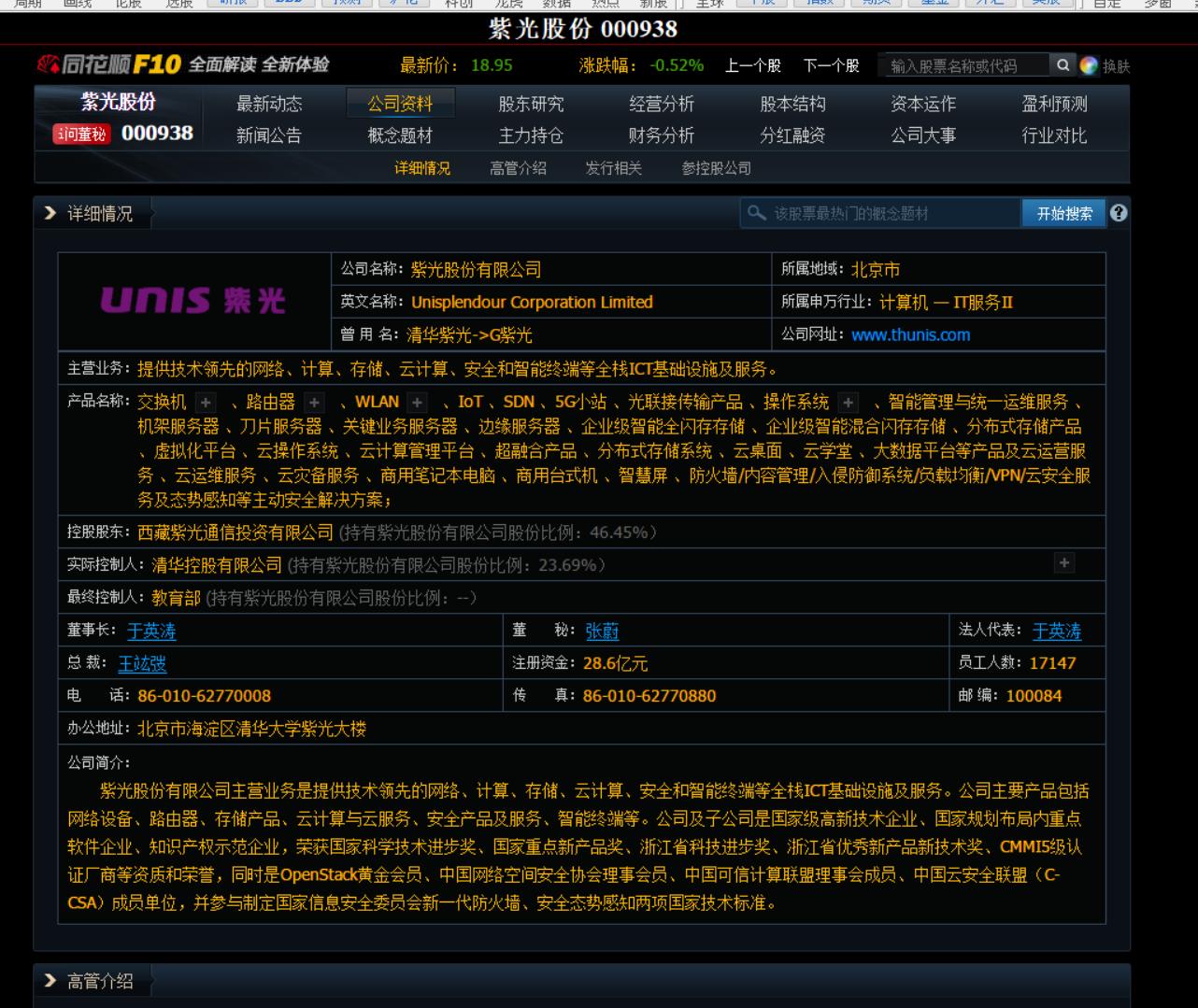This screenshot has width=1198, height=1008.
Task: Open the 主力持仓 tab
Action: (x=531, y=135)
